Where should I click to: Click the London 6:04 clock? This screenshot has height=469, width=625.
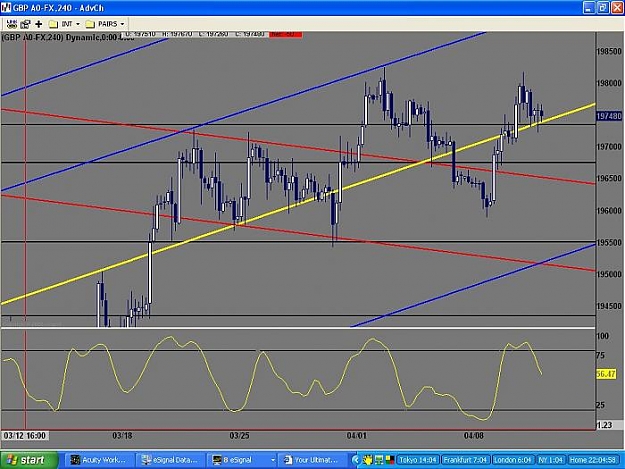click(512, 460)
